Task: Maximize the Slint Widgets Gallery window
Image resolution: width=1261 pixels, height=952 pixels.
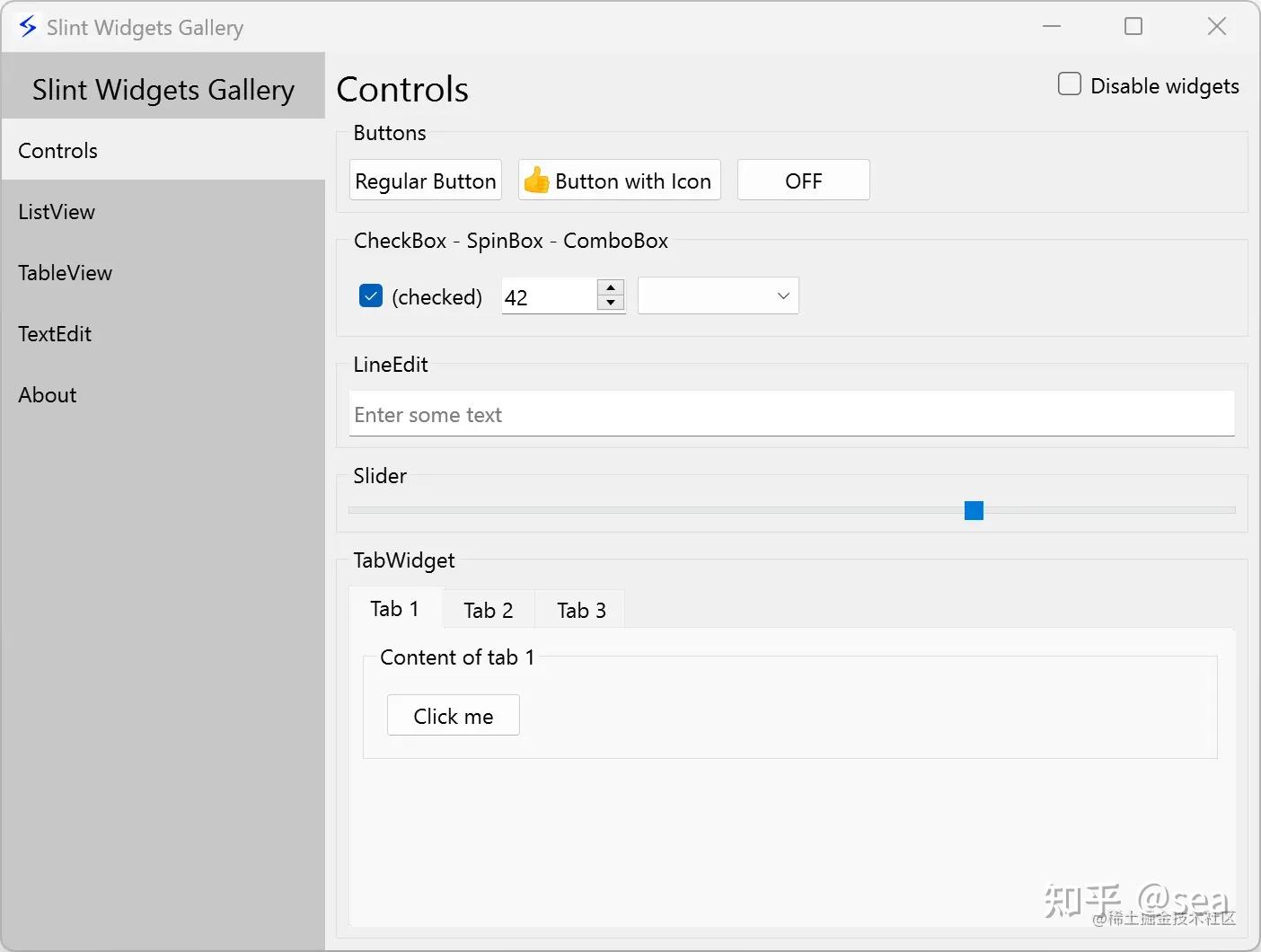Action: click(x=1133, y=27)
